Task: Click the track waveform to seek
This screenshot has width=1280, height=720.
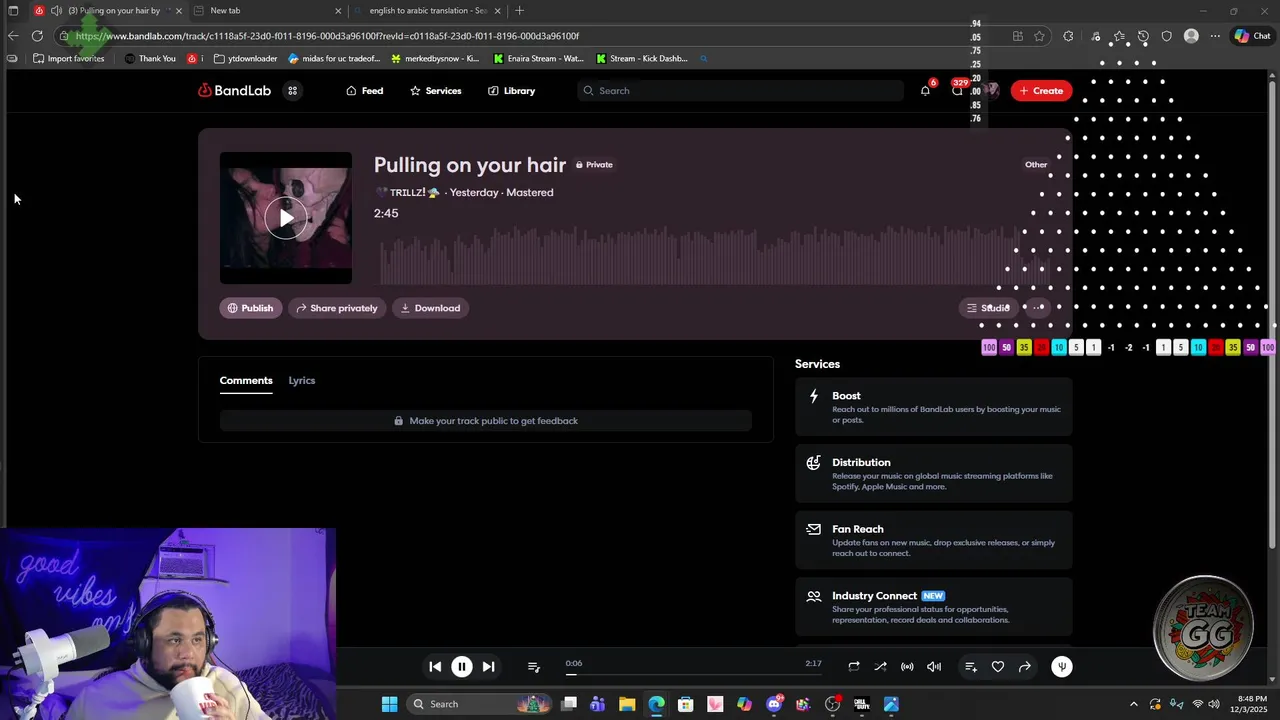Action: click(x=715, y=257)
